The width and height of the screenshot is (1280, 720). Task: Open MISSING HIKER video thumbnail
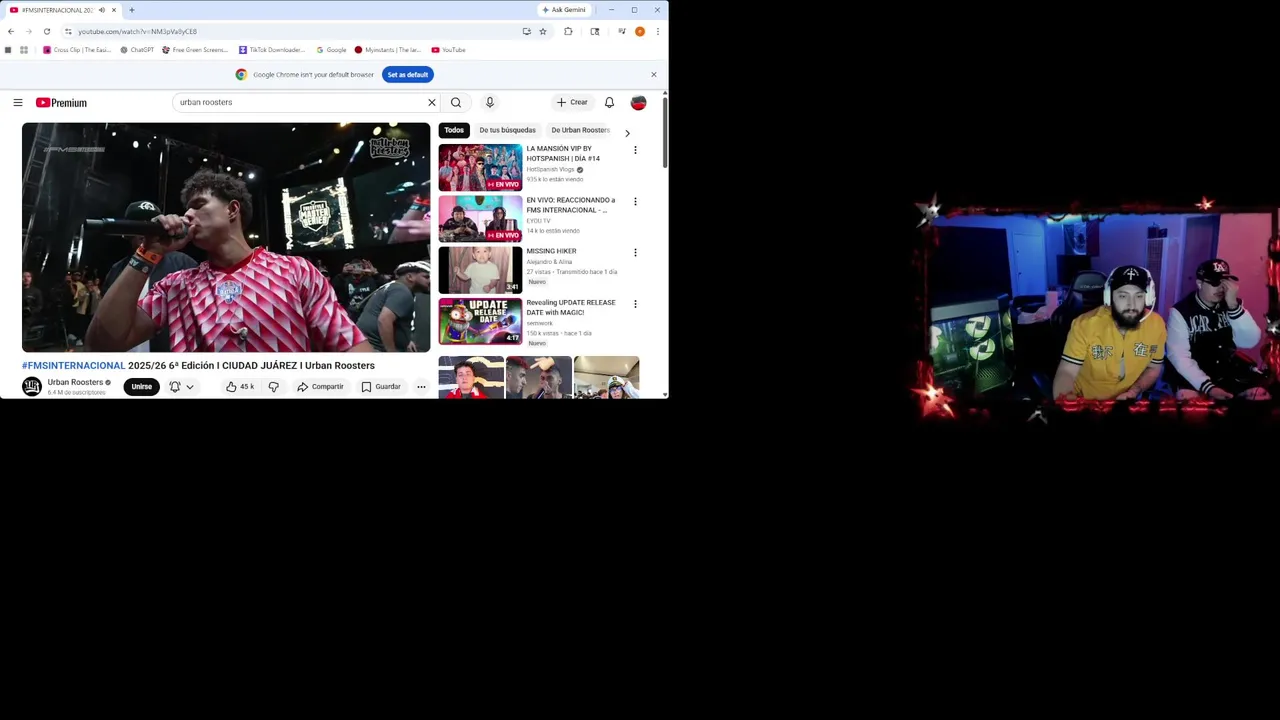point(480,270)
